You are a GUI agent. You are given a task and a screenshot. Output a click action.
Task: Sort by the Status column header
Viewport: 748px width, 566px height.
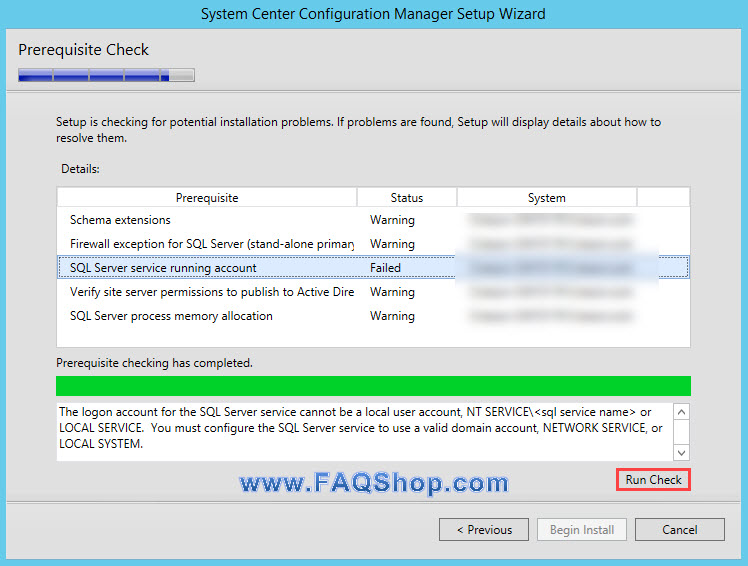click(x=406, y=198)
